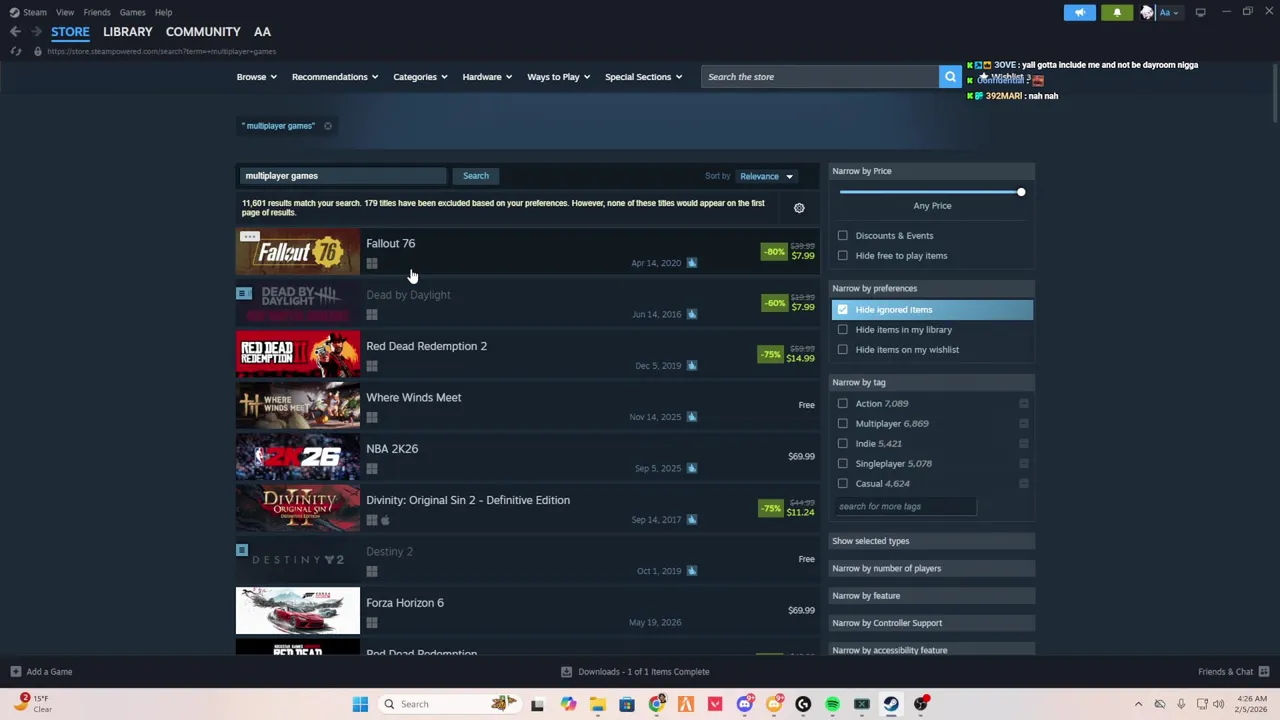
Task: Click the search for more tags field
Action: click(x=904, y=506)
